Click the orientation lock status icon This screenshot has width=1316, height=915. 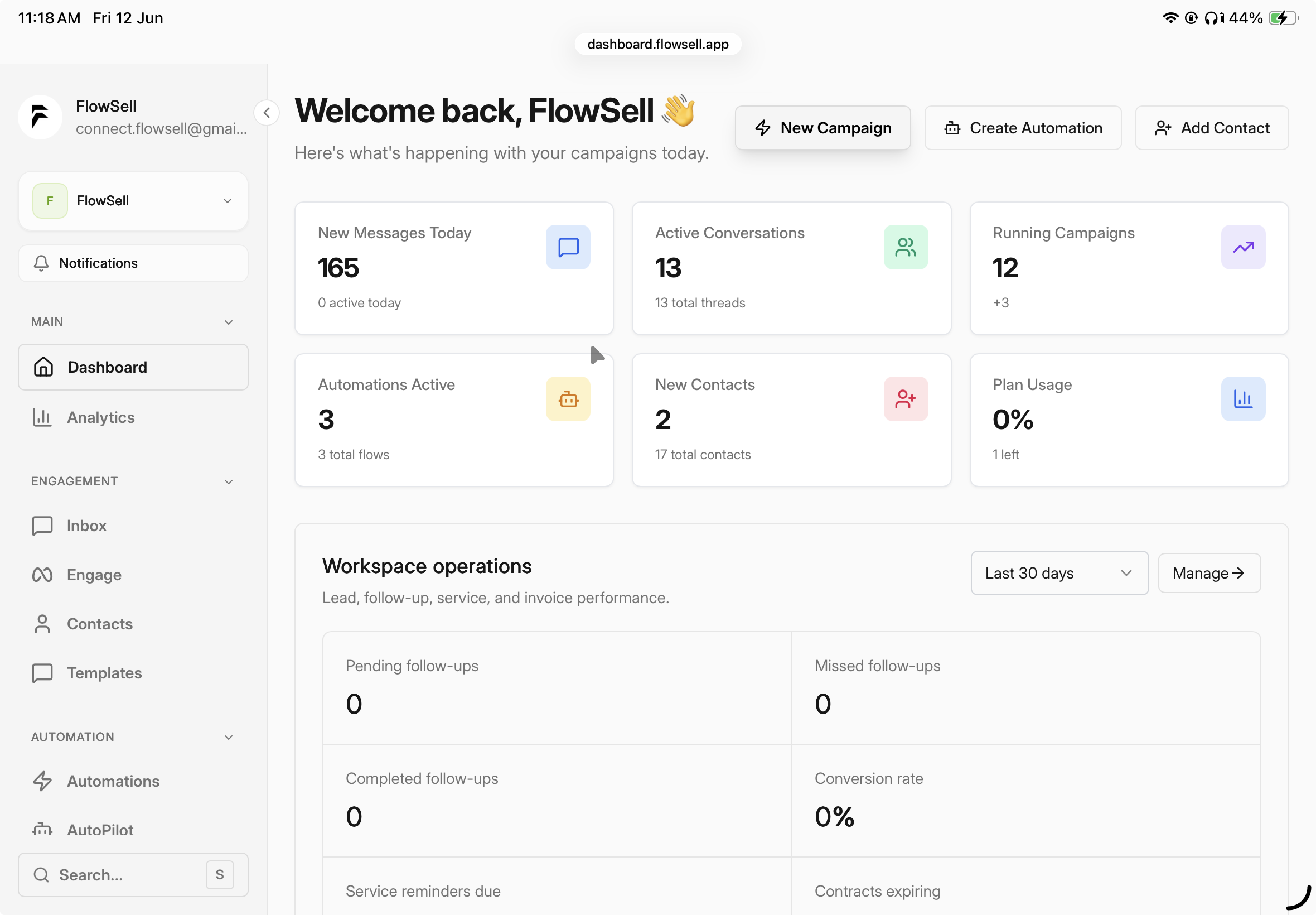[1191, 18]
